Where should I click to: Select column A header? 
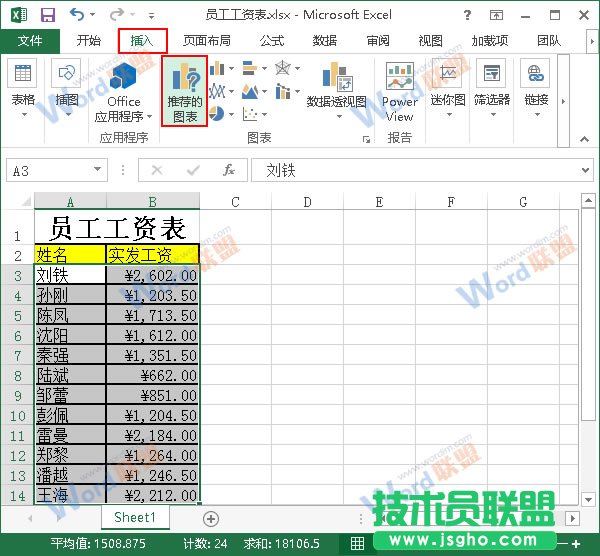tap(70, 202)
